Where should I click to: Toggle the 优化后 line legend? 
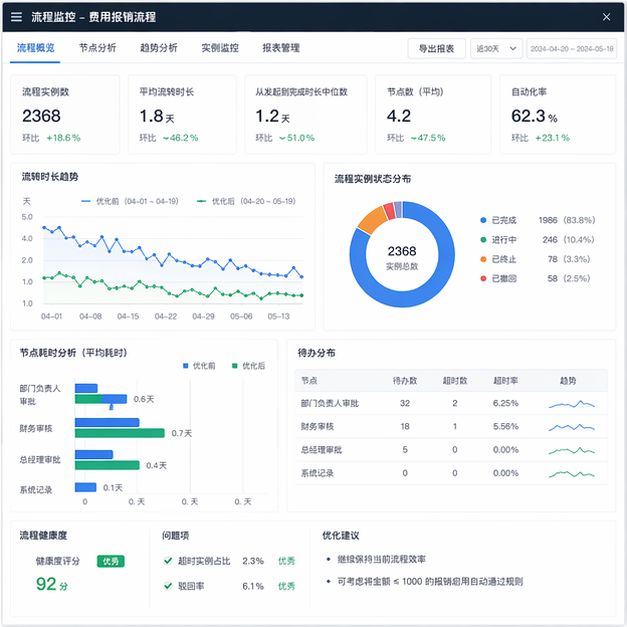pyautogui.click(x=246, y=201)
